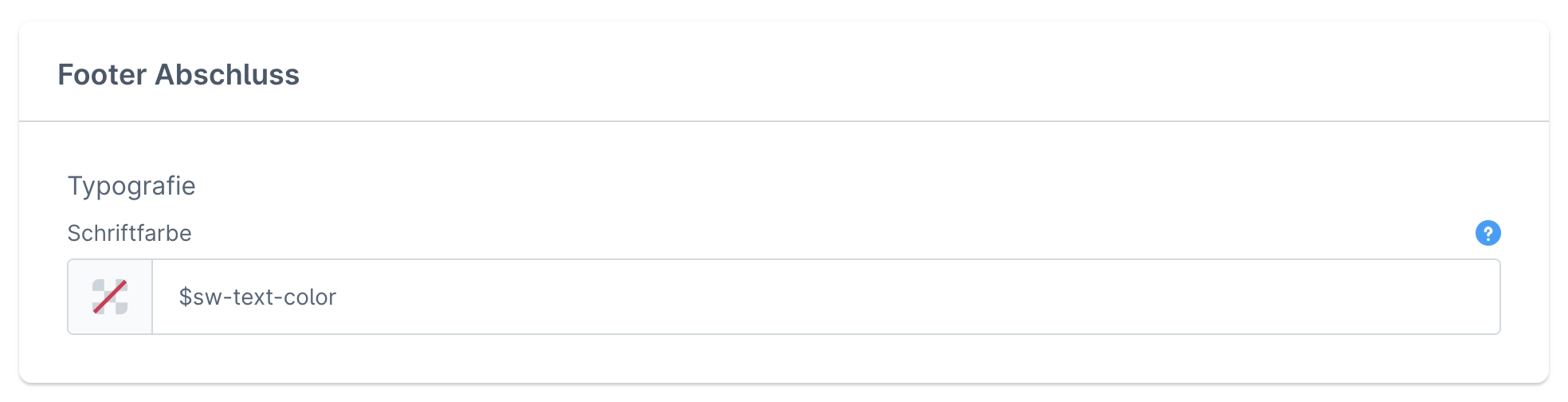Image resolution: width=1568 pixels, height=402 pixels.
Task: Click the no-color swatch left of $sw-text-color
Action: (110, 297)
